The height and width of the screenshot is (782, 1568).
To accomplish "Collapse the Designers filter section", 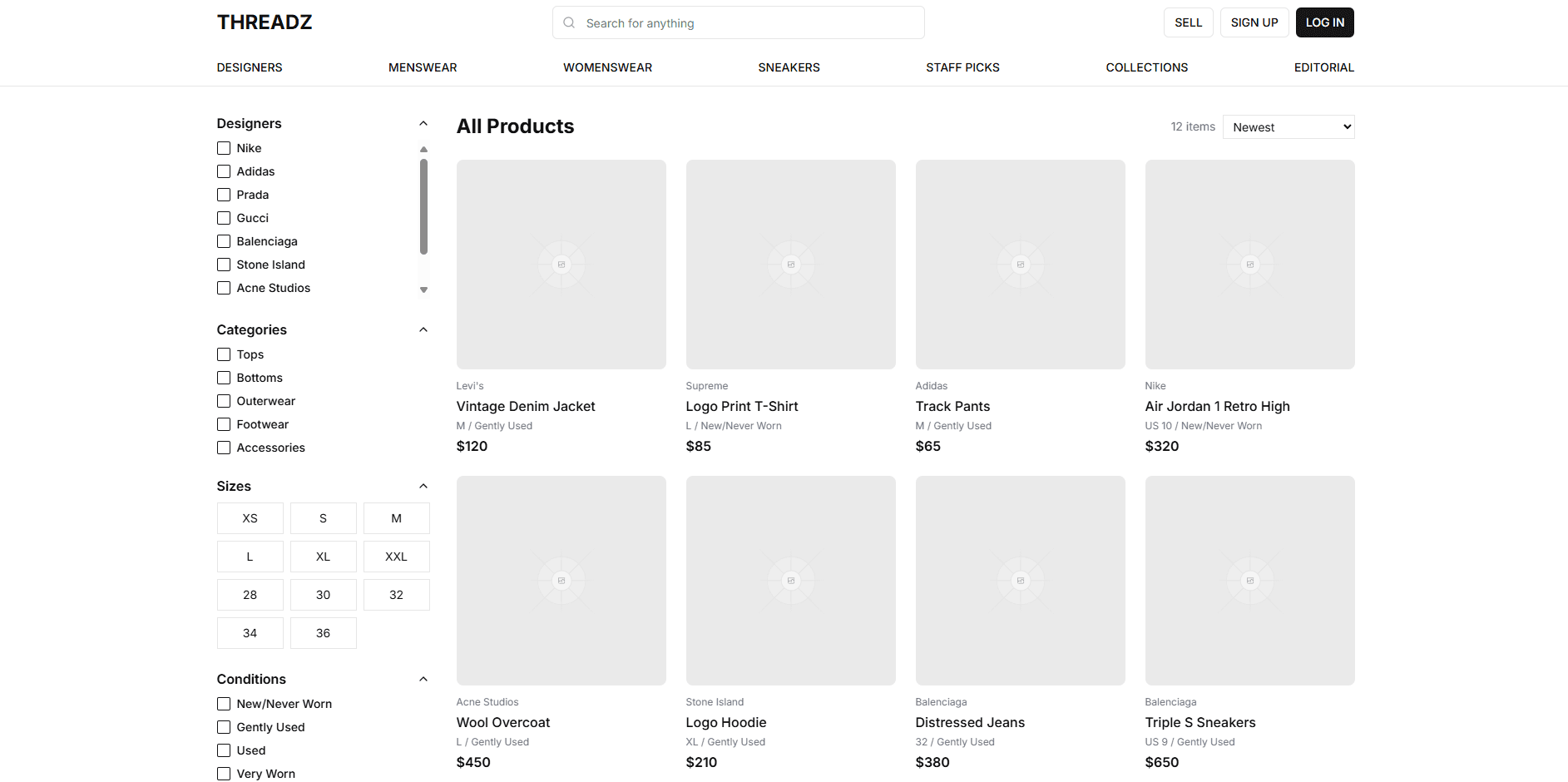I will [423, 123].
